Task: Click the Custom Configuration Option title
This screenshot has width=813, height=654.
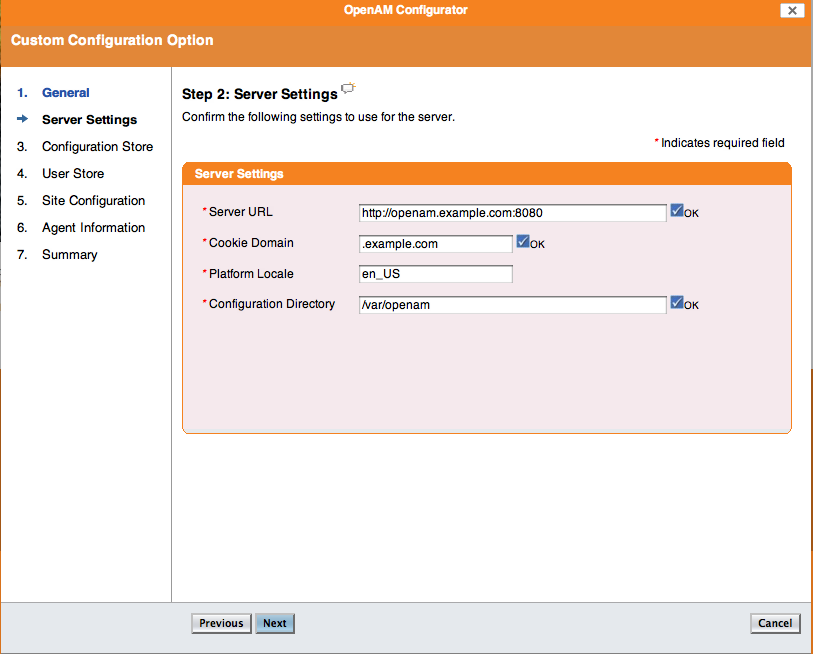Action: point(112,40)
